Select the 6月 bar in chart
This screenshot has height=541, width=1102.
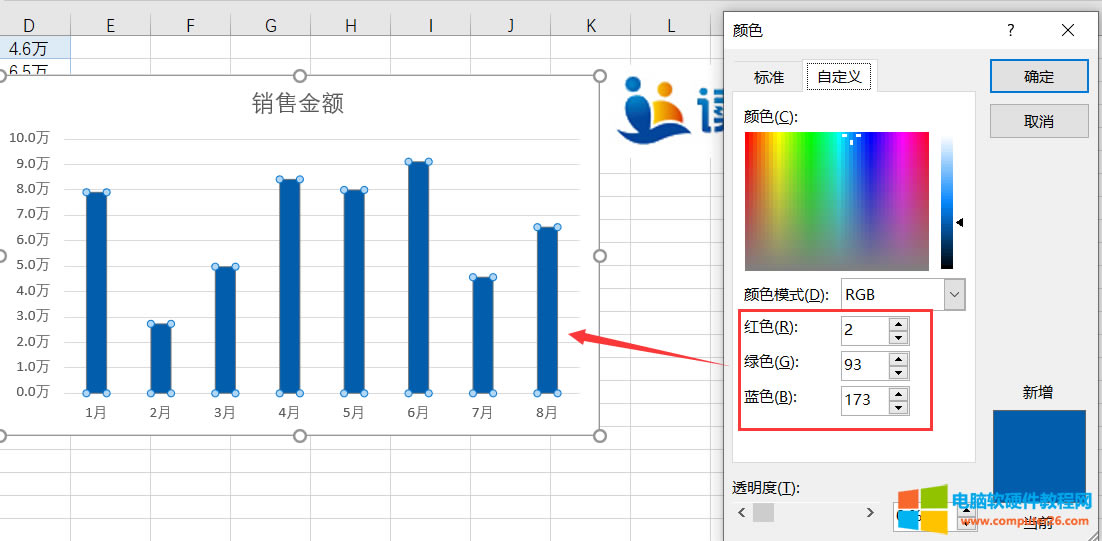click(418, 277)
